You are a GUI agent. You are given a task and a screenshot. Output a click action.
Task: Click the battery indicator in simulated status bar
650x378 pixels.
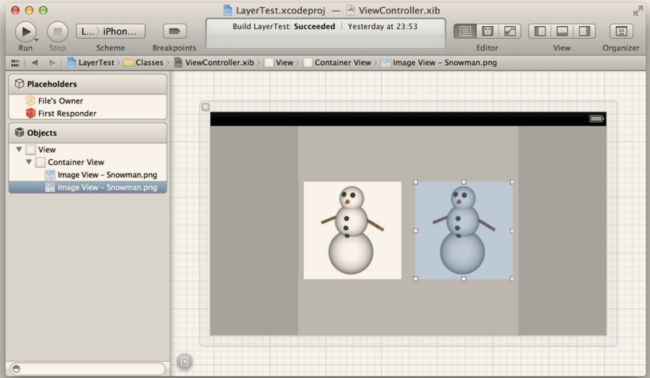pyautogui.click(x=597, y=119)
